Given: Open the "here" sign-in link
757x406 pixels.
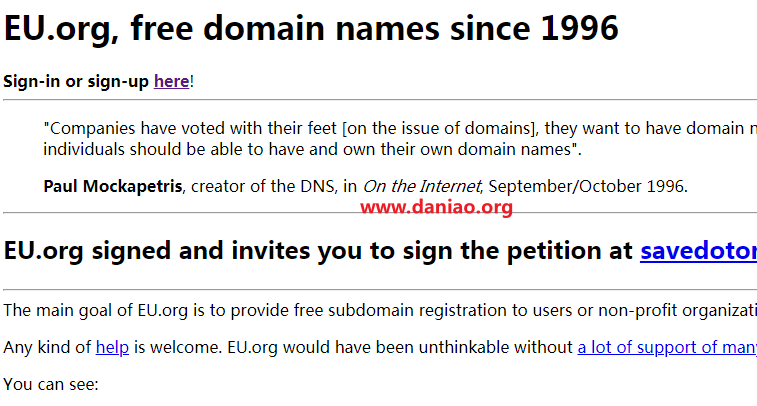Looking at the screenshot, I should pos(171,81).
